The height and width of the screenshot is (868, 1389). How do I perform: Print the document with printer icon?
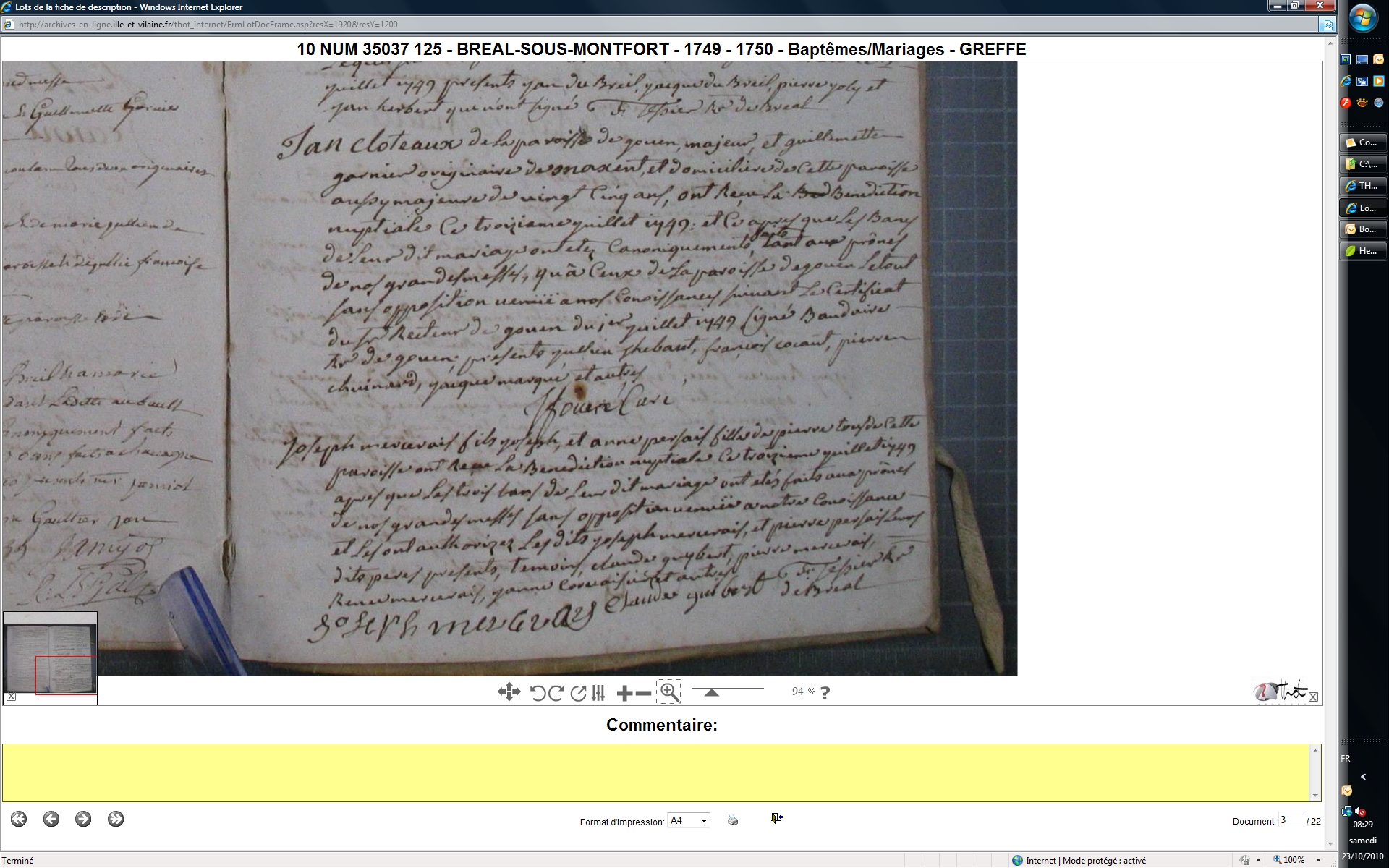[733, 820]
